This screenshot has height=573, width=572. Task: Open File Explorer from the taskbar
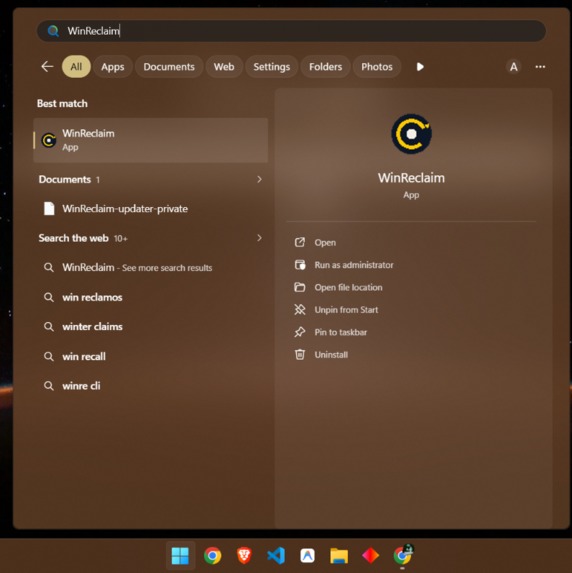pos(339,556)
